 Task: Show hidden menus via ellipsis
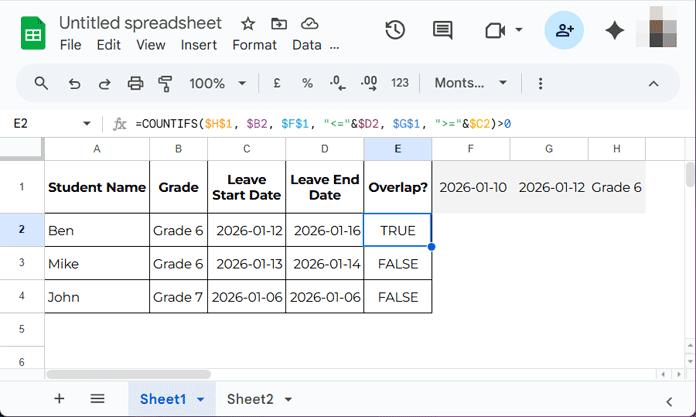click(x=334, y=46)
